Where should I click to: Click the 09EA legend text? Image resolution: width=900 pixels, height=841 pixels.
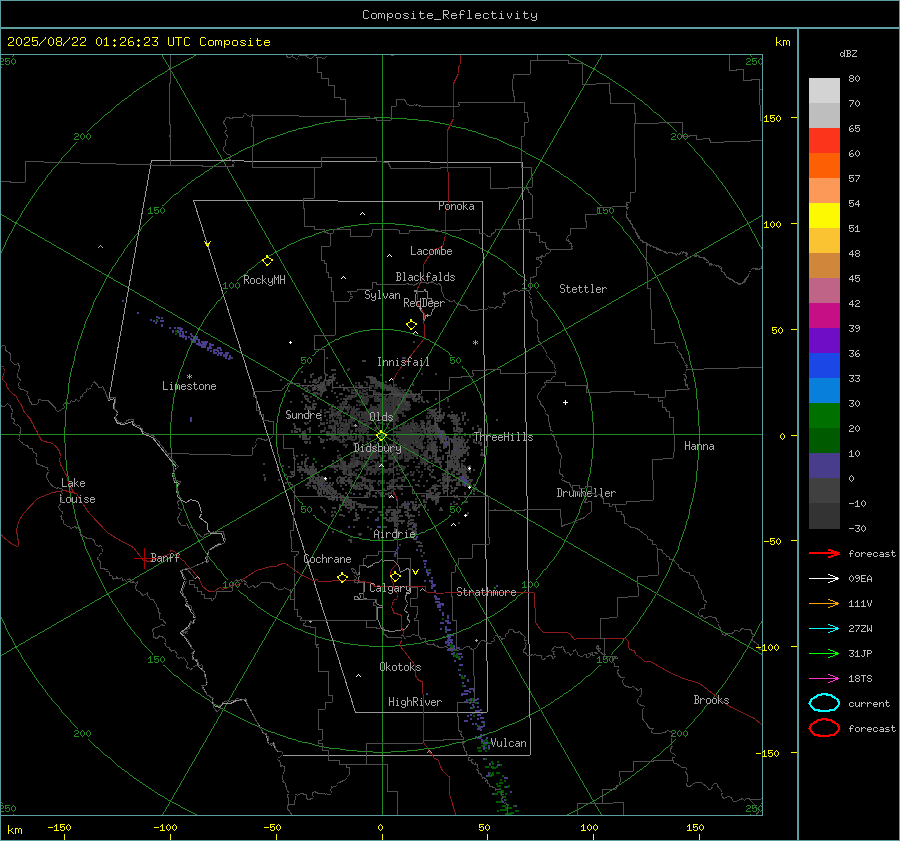(x=860, y=578)
